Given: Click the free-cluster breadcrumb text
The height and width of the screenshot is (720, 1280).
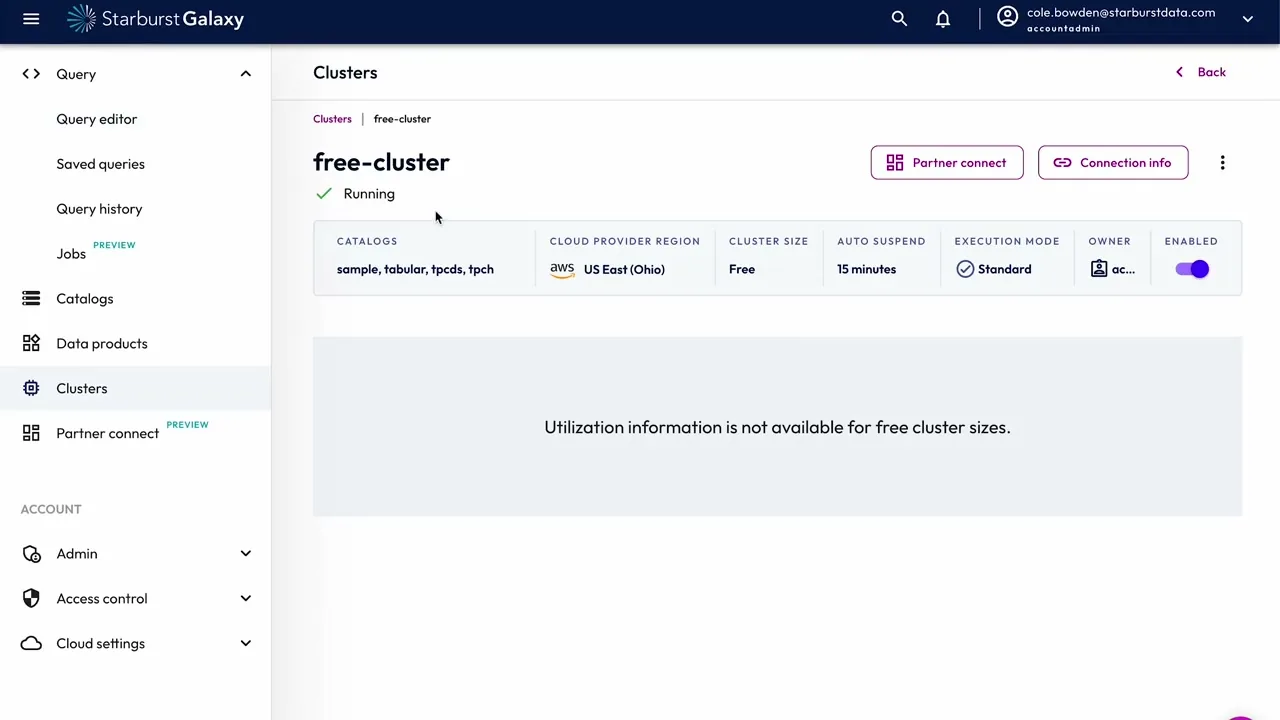Looking at the screenshot, I should coord(402,119).
